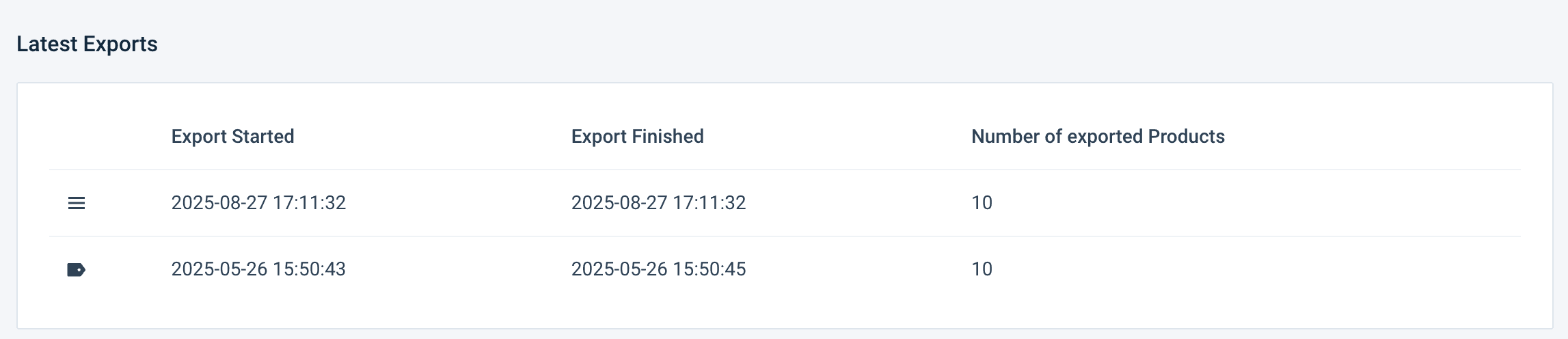
Task: Click the finished time 17:11:32 in the first row
Action: click(709, 203)
